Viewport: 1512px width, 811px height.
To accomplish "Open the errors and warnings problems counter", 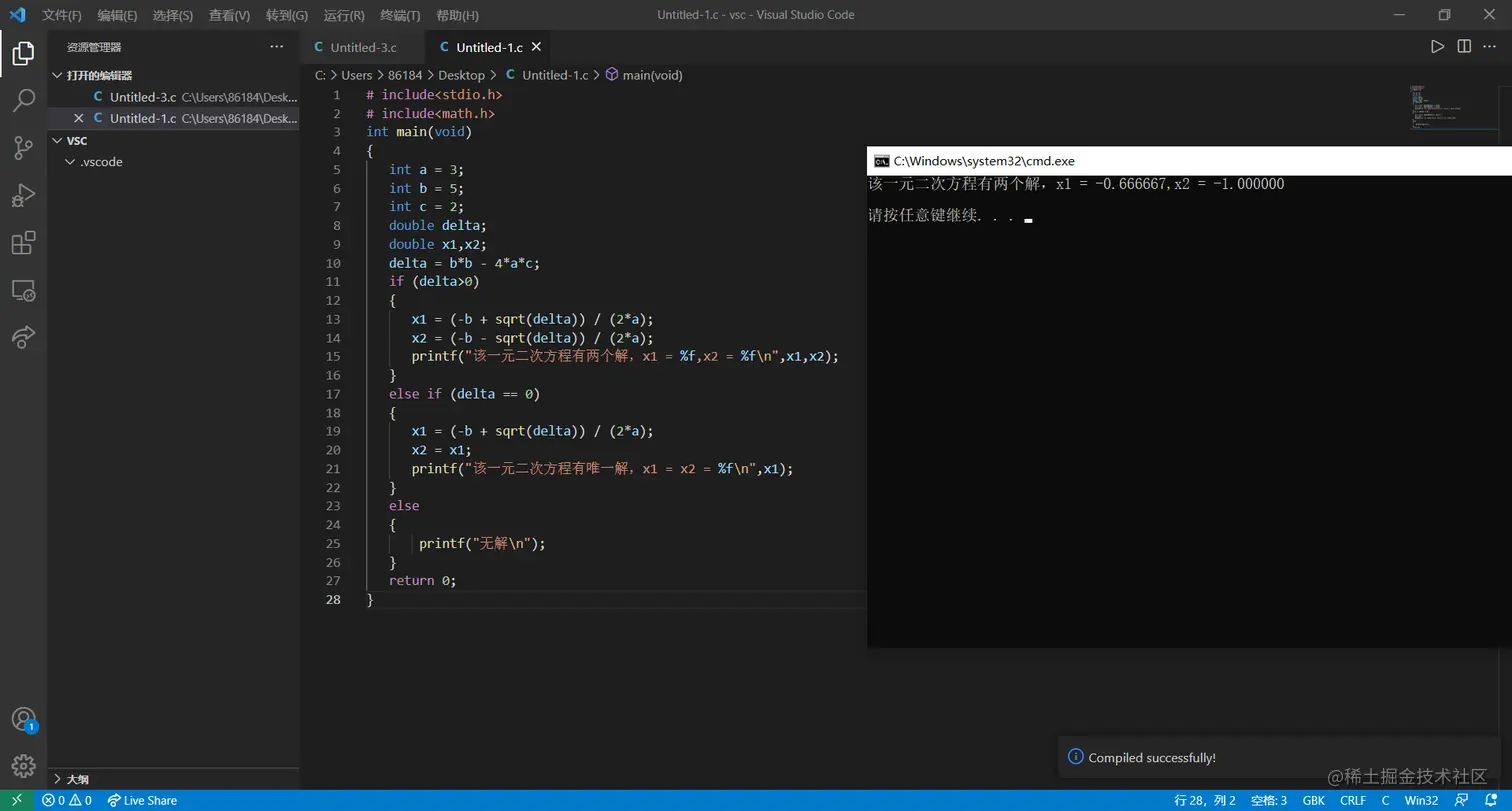I will point(67,800).
